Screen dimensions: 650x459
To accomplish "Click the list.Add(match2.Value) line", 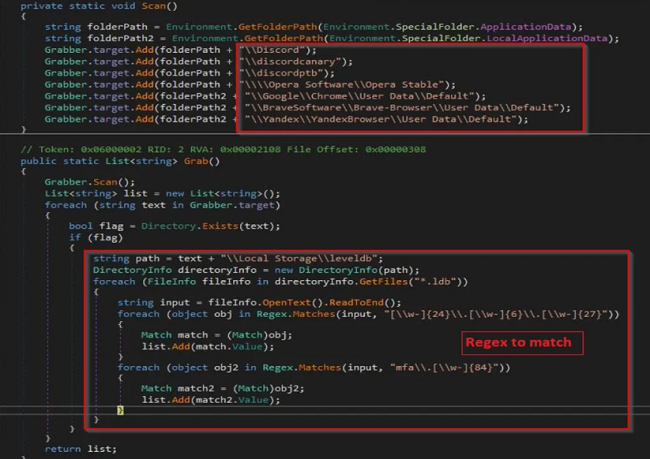I will [211, 401].
